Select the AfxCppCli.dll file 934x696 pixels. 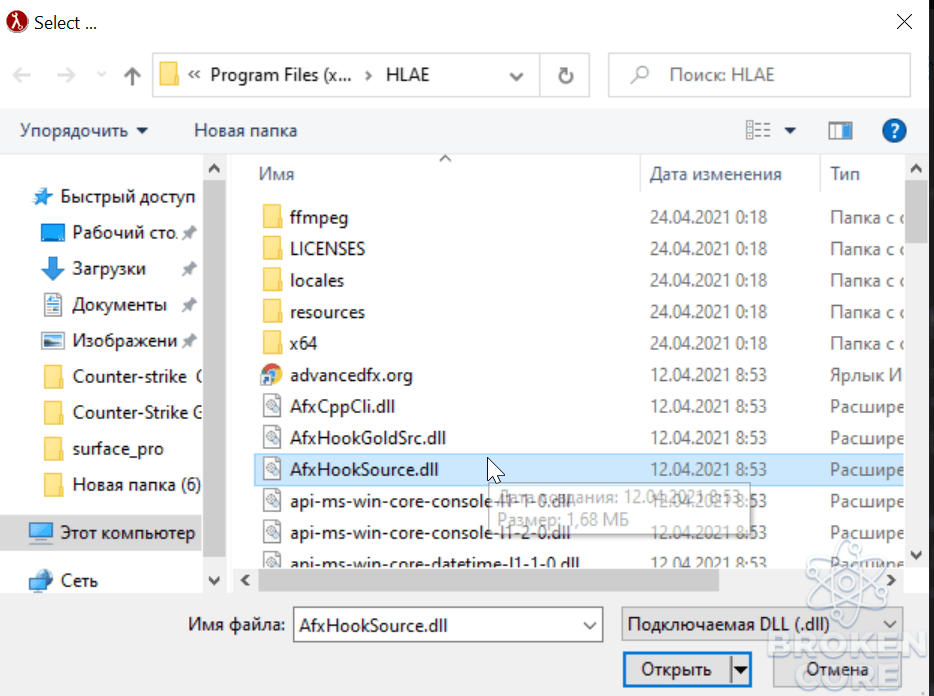click(x=342, y=407)
